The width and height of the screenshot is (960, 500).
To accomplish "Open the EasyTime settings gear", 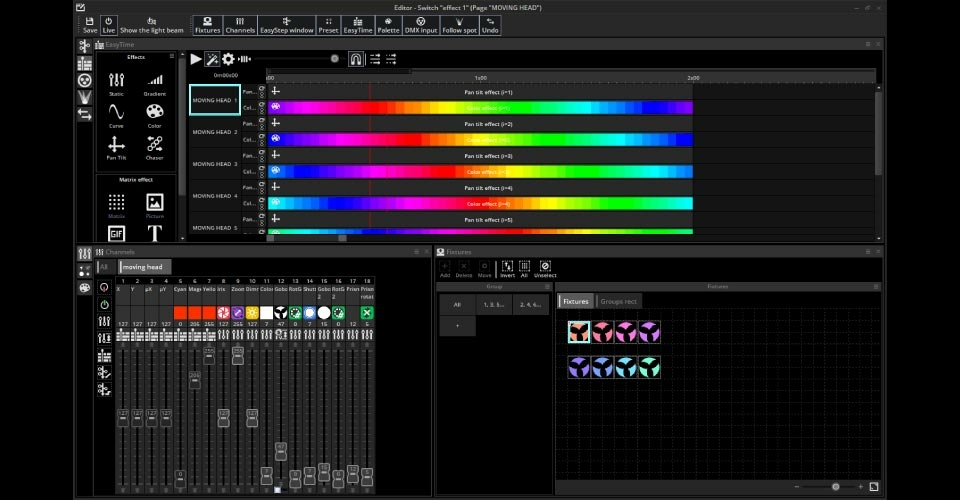I will click(228, 59).
